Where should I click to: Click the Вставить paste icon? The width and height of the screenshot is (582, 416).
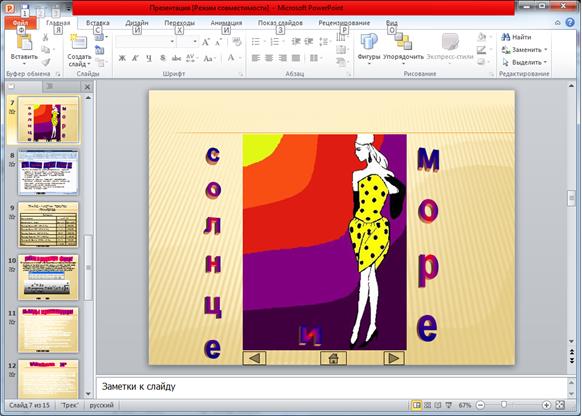click(x=24, y=42)
